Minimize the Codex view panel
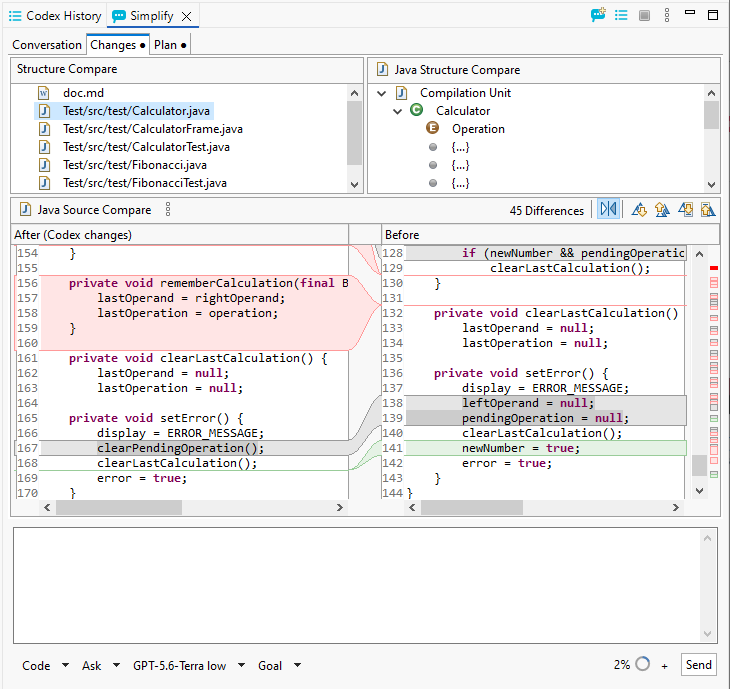730x689 pixels. pos(690,13)
